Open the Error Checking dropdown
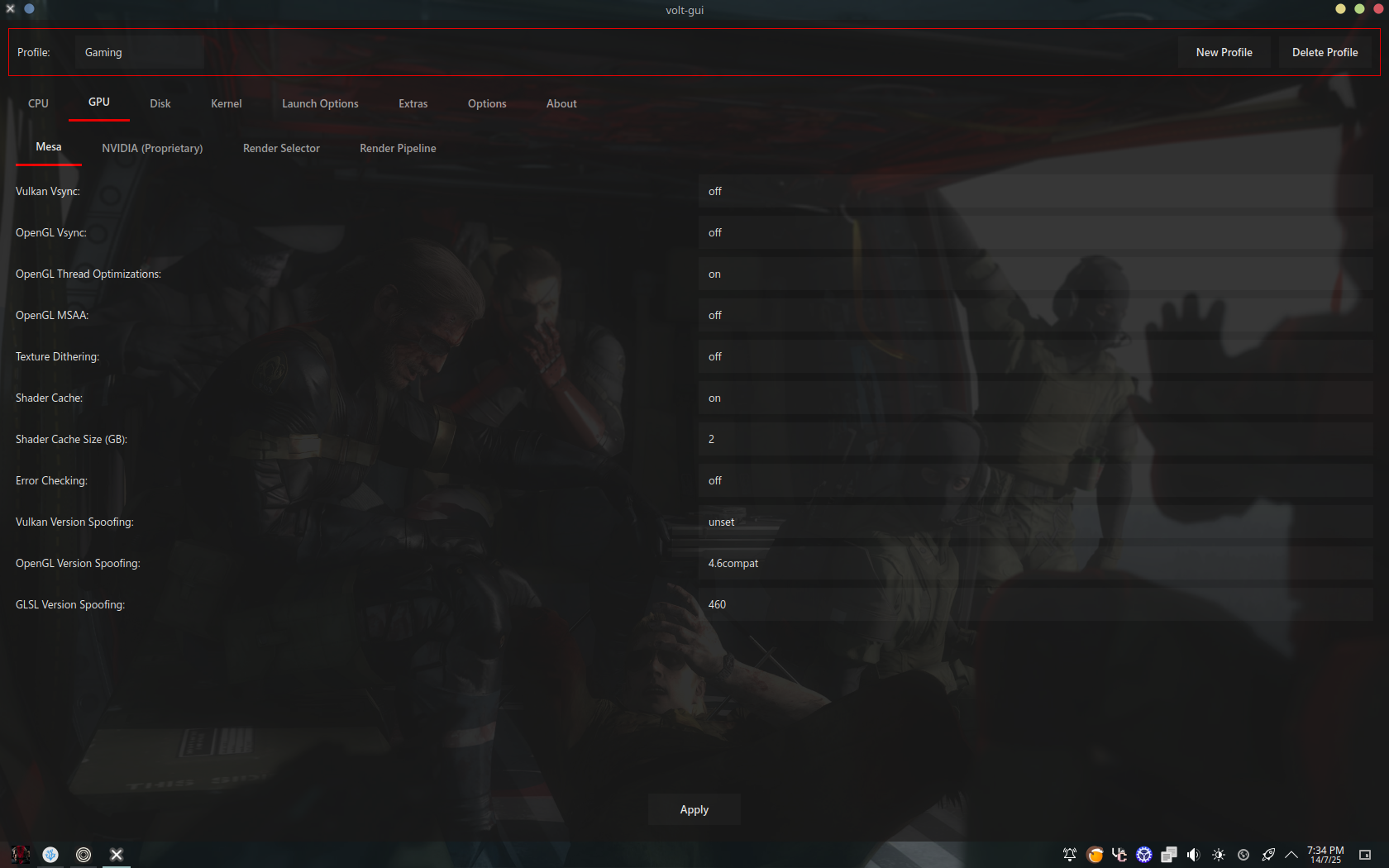This screenshot has width=1389, height=868. [1036, 480]
